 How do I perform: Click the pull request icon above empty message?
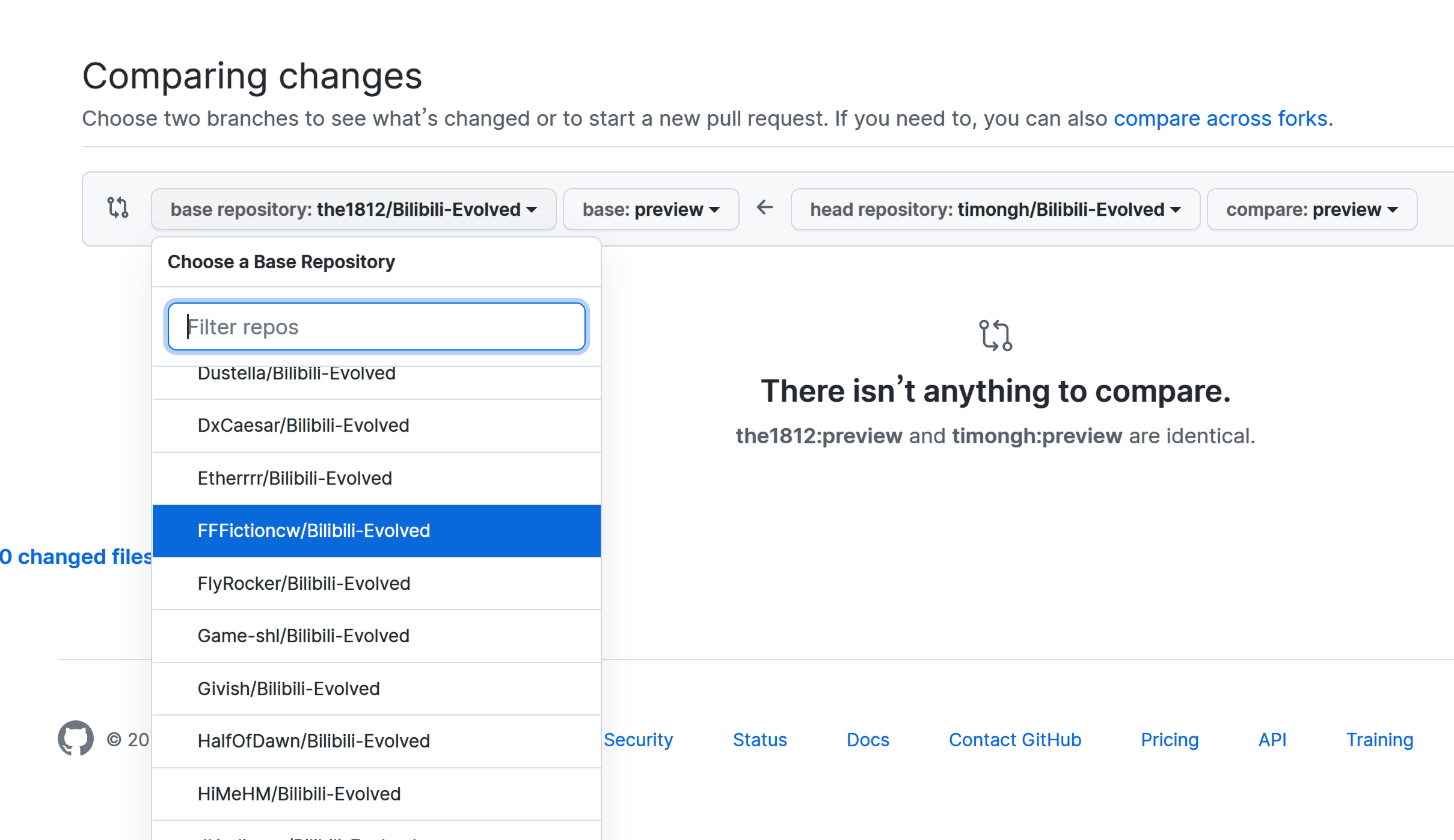[995, 335]
